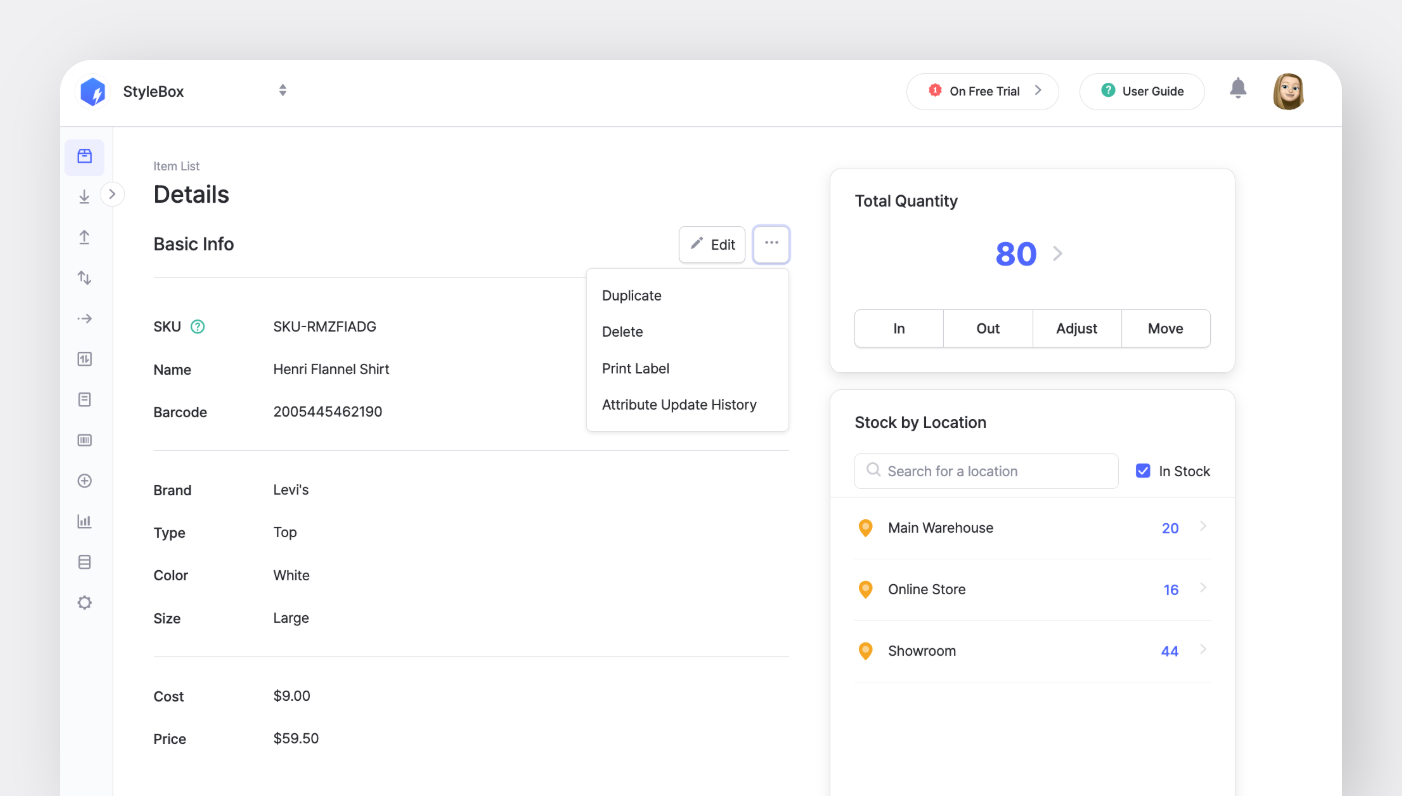
Task: Click the Stock In download arrow icon
Action: point(85,197)
